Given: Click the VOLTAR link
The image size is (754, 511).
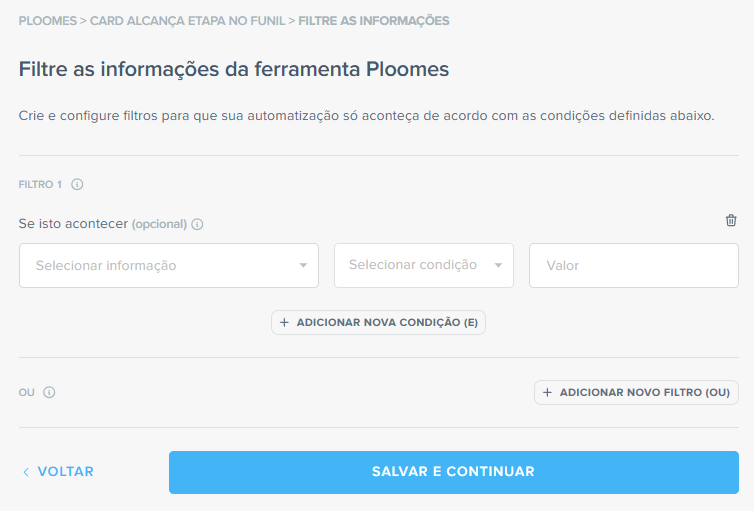Looking at the screenshot, I should point(65,472).
